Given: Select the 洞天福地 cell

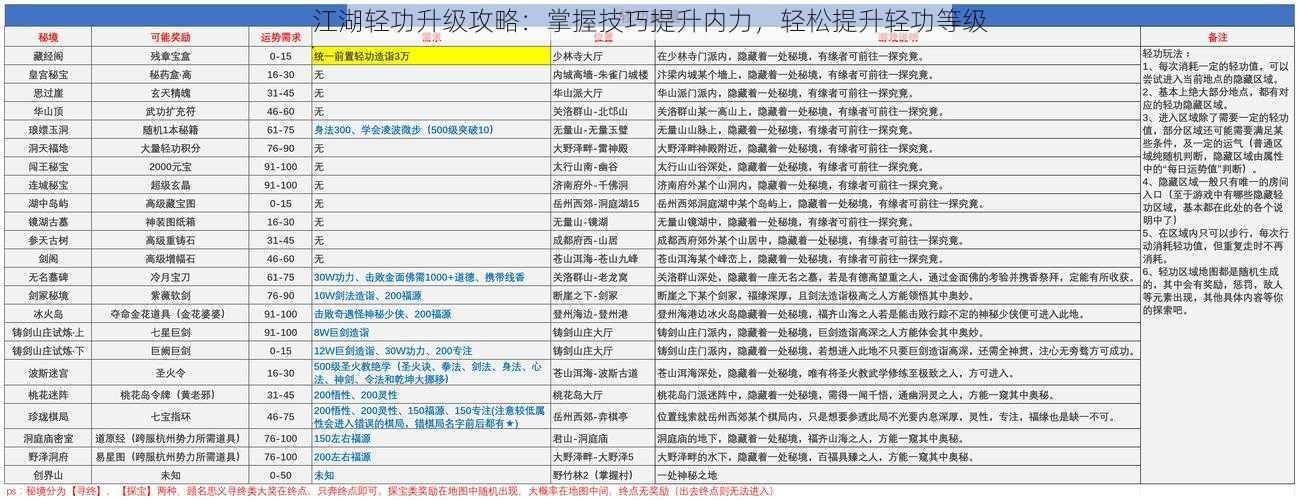Looking at the screenshot, I should 49,148.
